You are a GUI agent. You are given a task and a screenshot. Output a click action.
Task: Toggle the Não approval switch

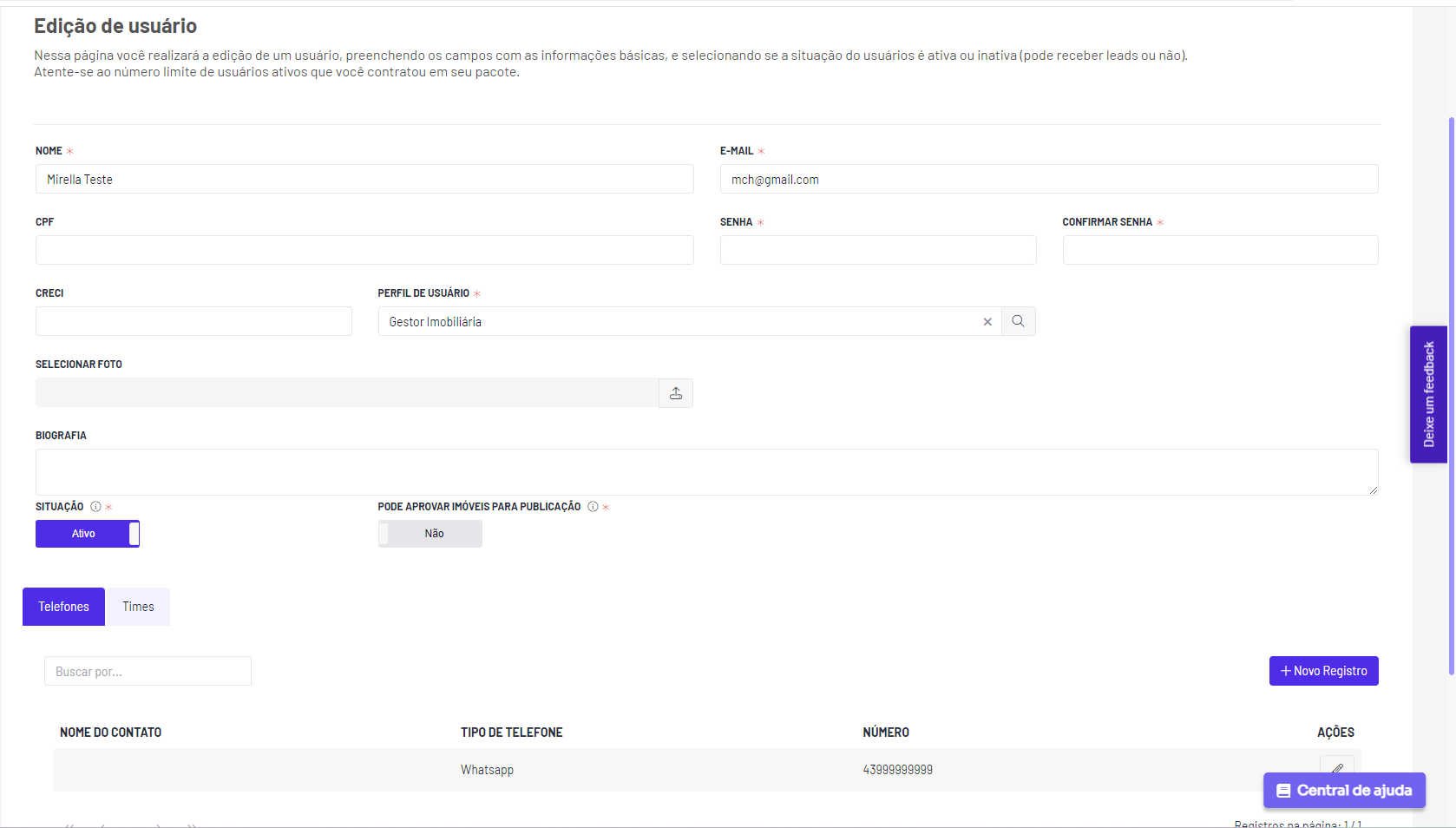pyautogui.click(x=430, y=534)
